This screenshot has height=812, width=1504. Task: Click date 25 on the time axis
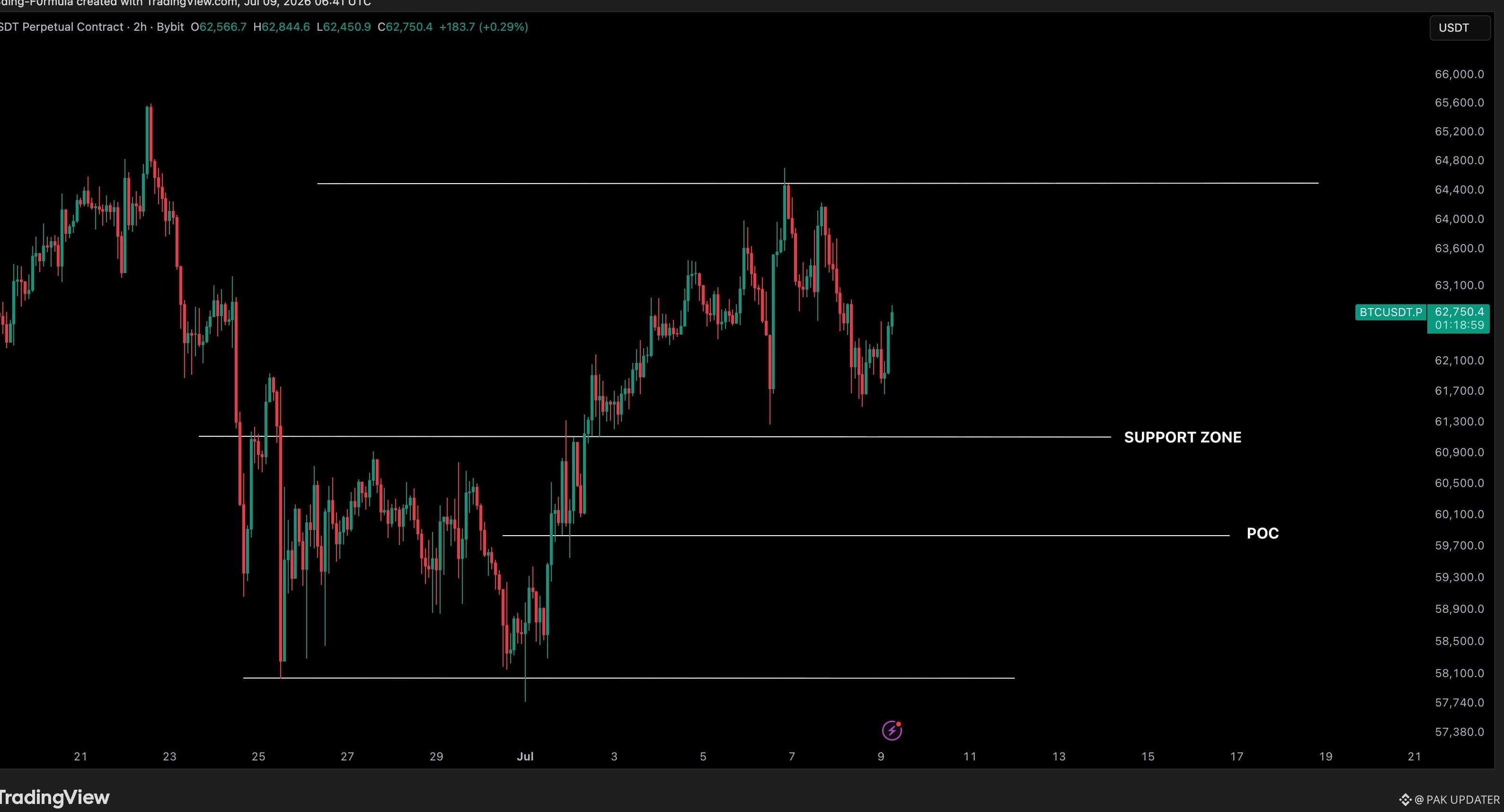(x=258, y=757)
